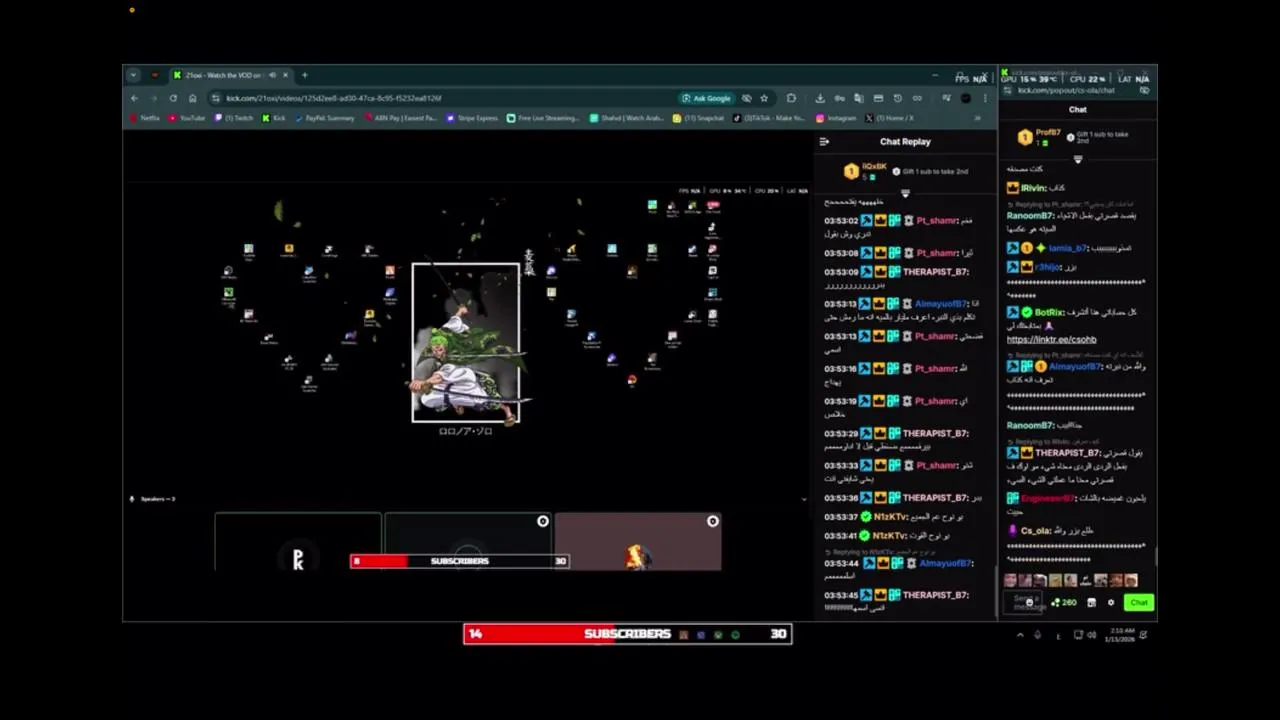Show hidden system tray icons chevron

1020,634
